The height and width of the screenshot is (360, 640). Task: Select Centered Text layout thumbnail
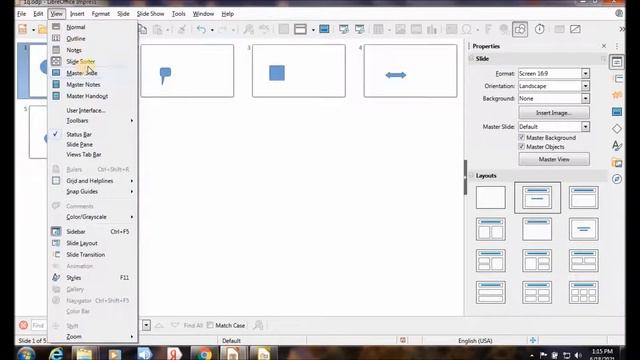584,229
